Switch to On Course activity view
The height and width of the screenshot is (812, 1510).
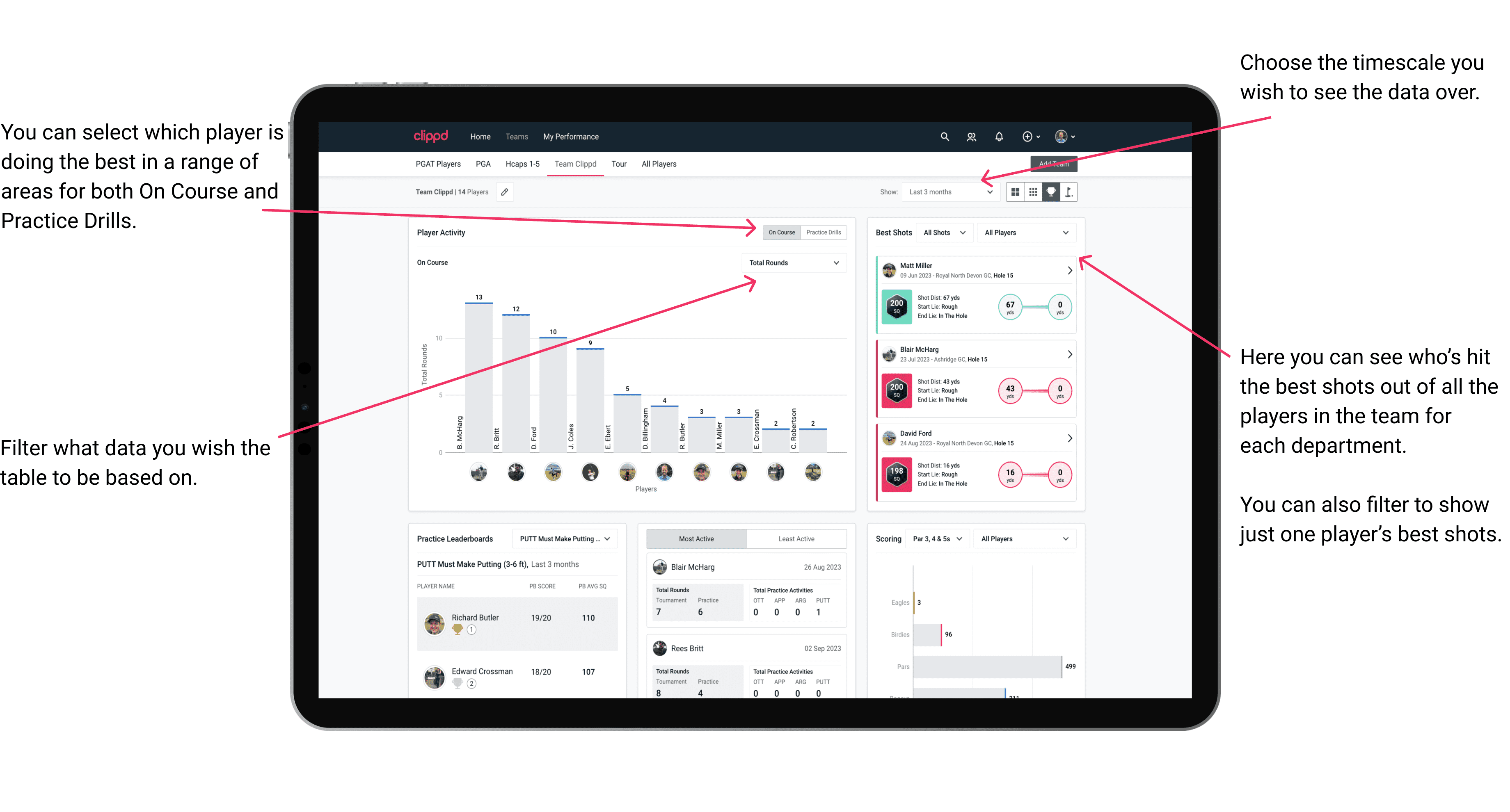(781, 232)
